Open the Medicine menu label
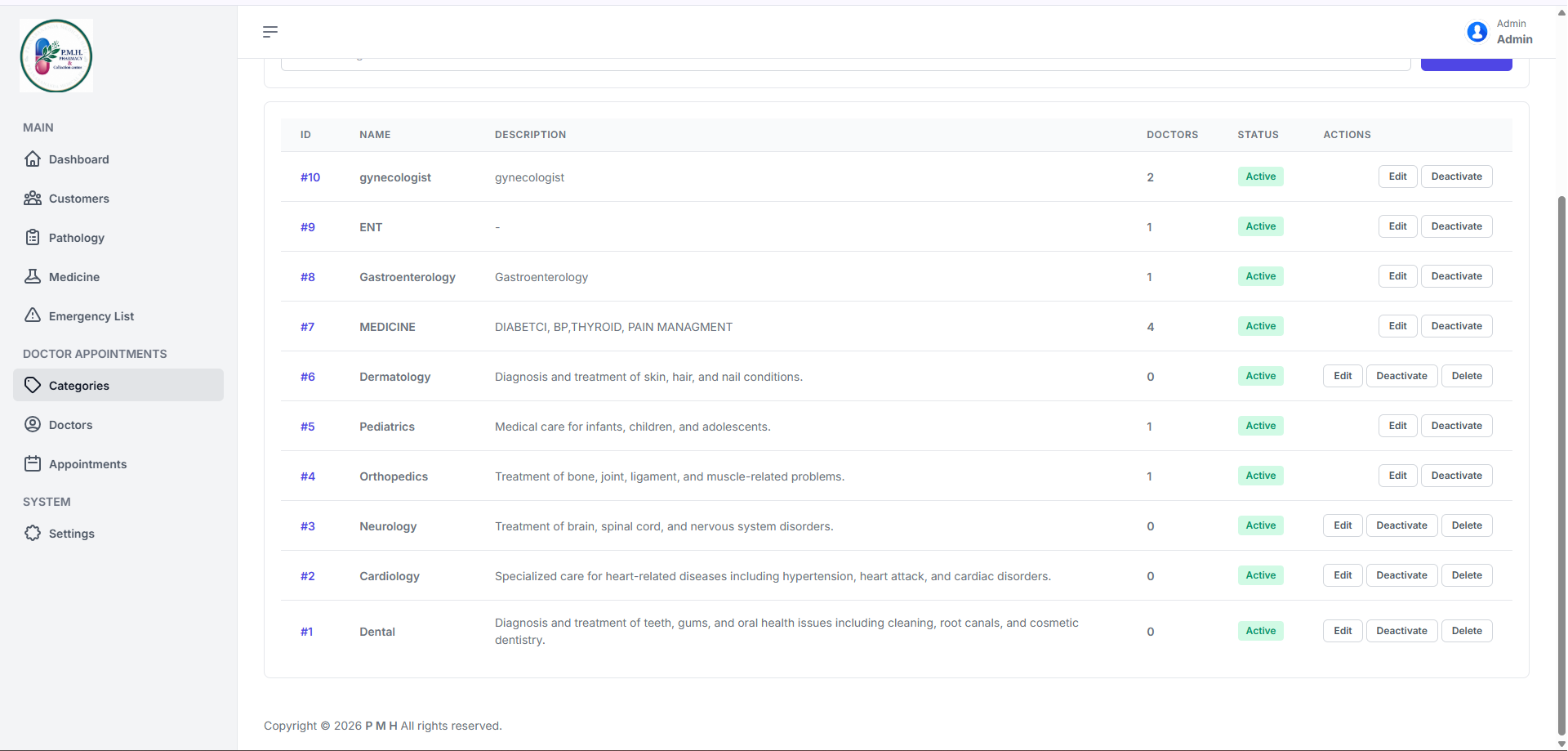This screenshot has height=751, width=1568. click(74, 277)
